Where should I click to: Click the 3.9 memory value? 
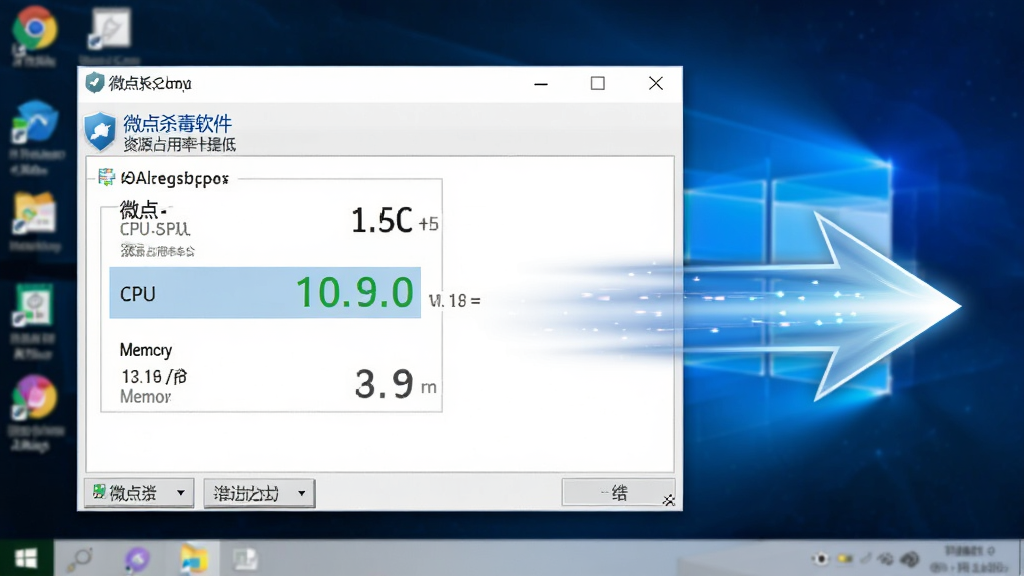384,383
